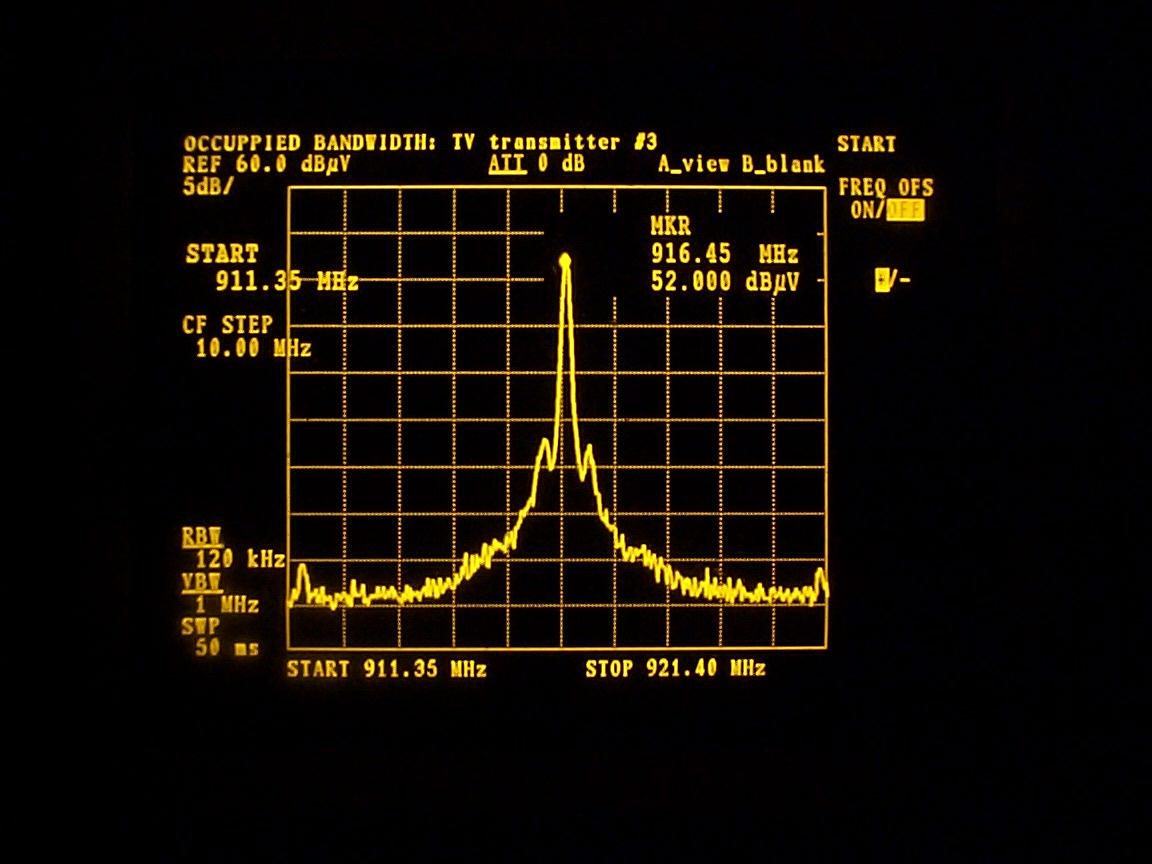Click the small spike at trace's far left
This screenshot has width=1152, height=864.
pos(302,577)
